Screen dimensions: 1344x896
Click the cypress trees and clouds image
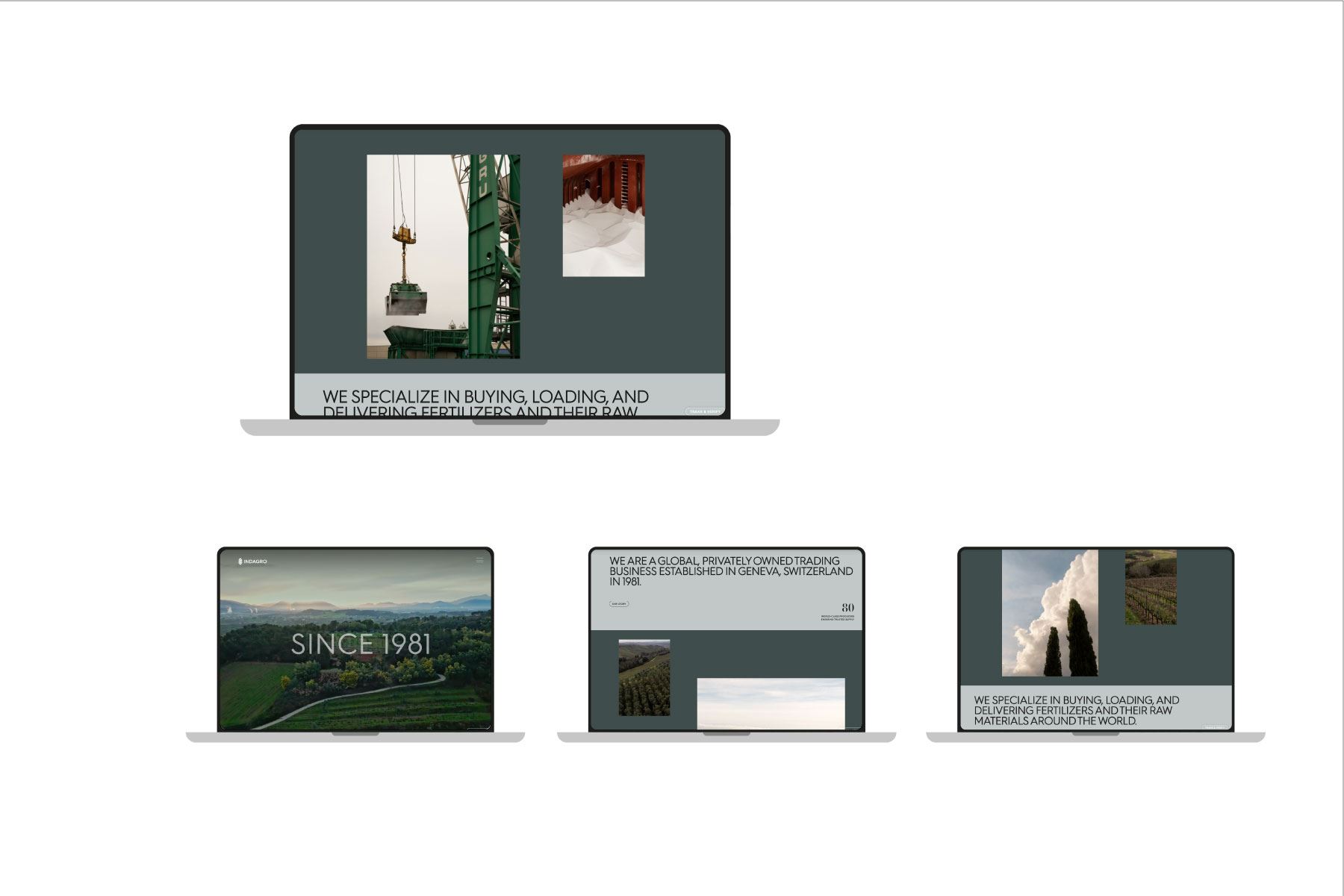[1049, 613]
